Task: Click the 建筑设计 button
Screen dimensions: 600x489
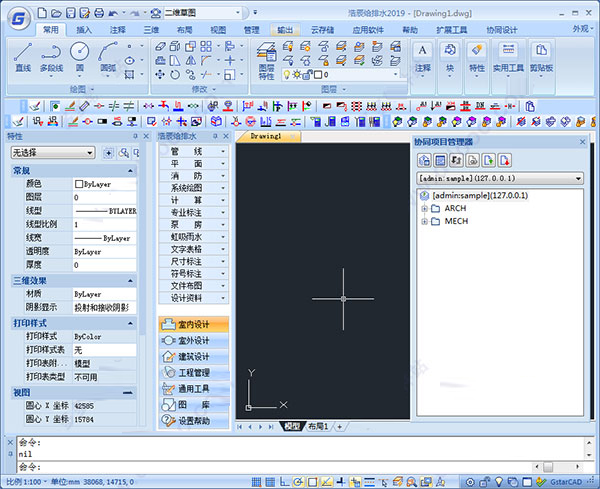Action: (194, 357)
